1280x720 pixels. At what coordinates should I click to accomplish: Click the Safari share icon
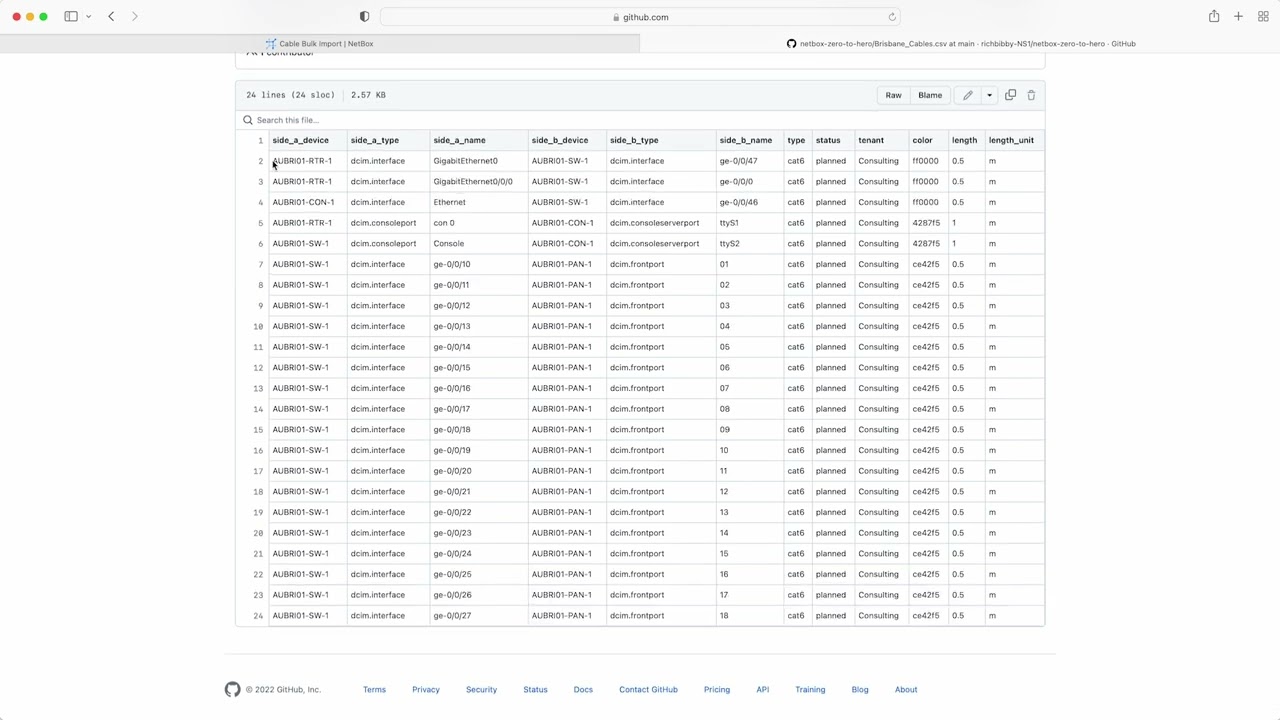(1214, 16)
